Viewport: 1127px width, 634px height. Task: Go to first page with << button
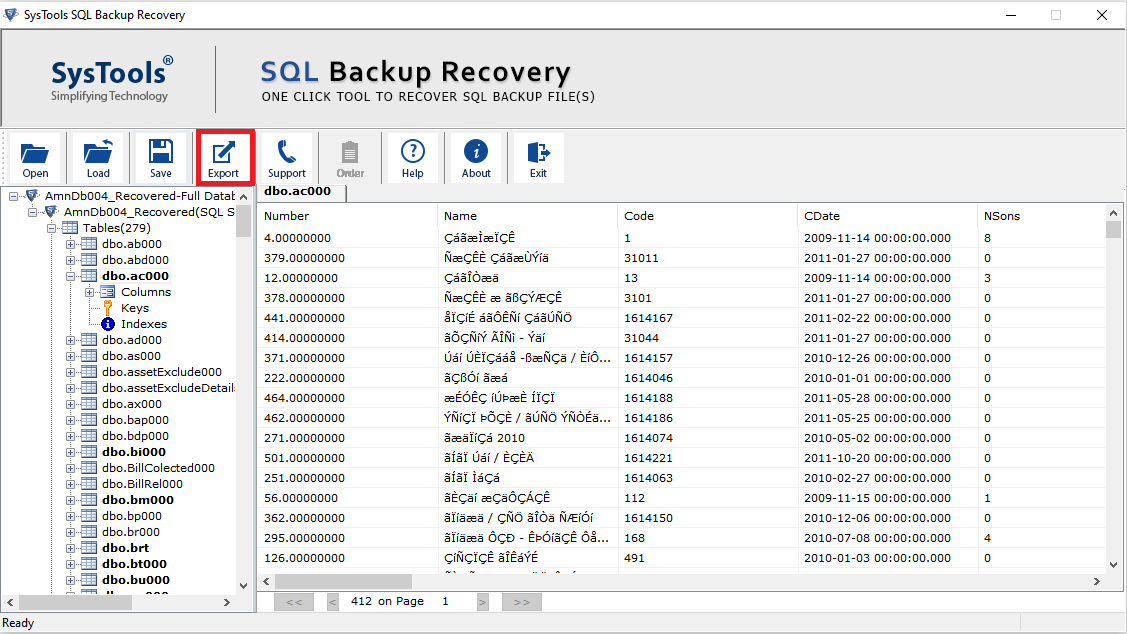[294, 602]
